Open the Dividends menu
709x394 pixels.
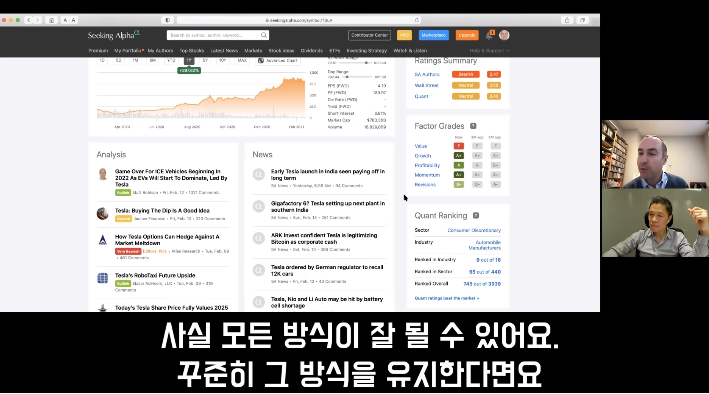(312, 51)
